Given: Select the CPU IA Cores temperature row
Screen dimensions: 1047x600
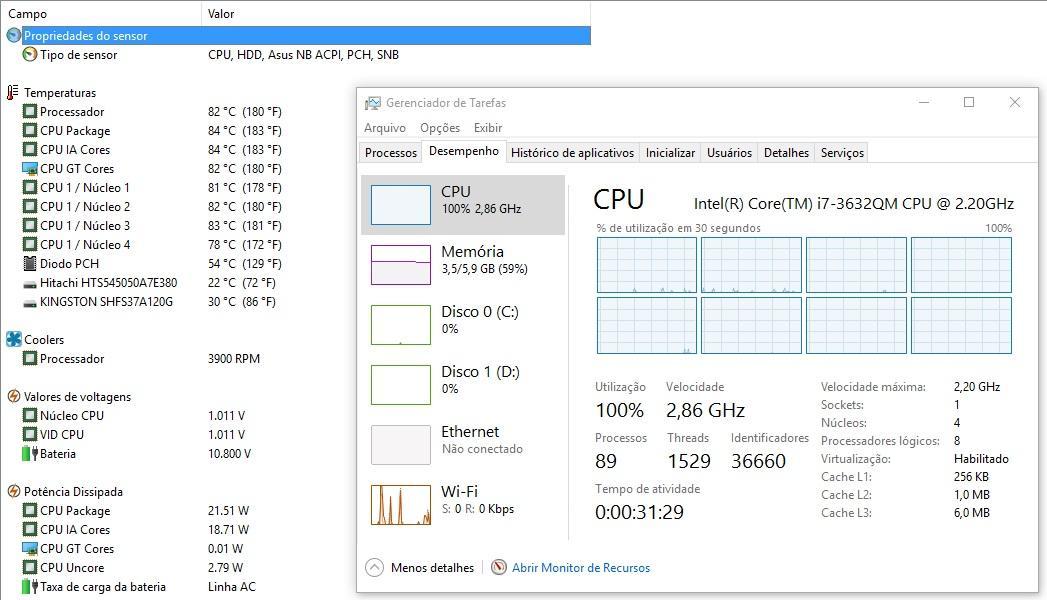Looking at the screenshot, I should [x=298, y=149].
